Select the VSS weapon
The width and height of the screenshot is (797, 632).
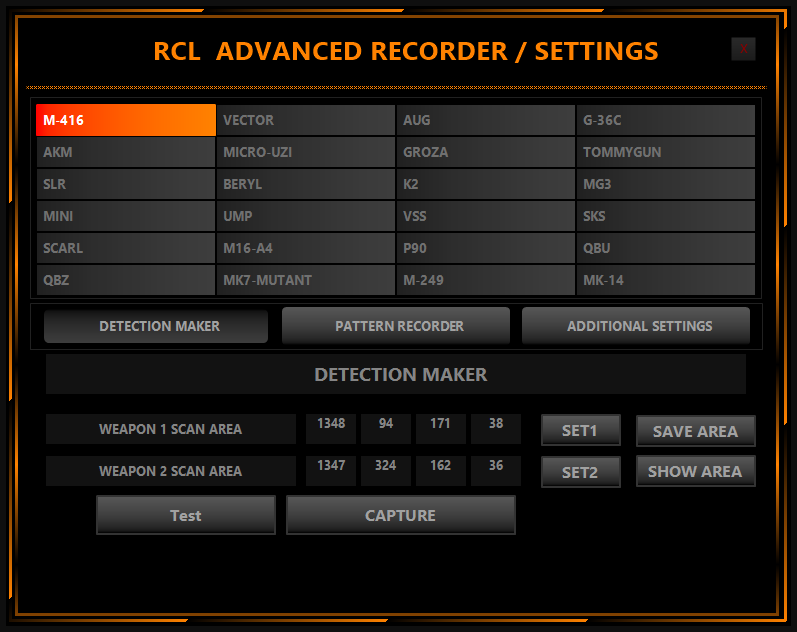(x=486, y=216)
